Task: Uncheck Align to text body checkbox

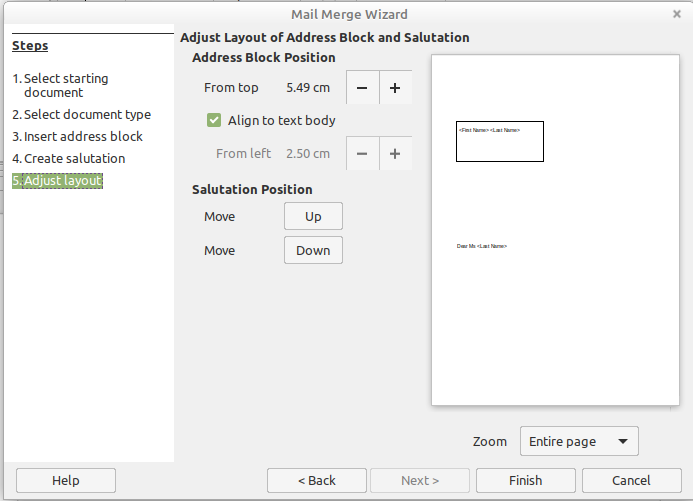Action: click(x=214, y=120)
